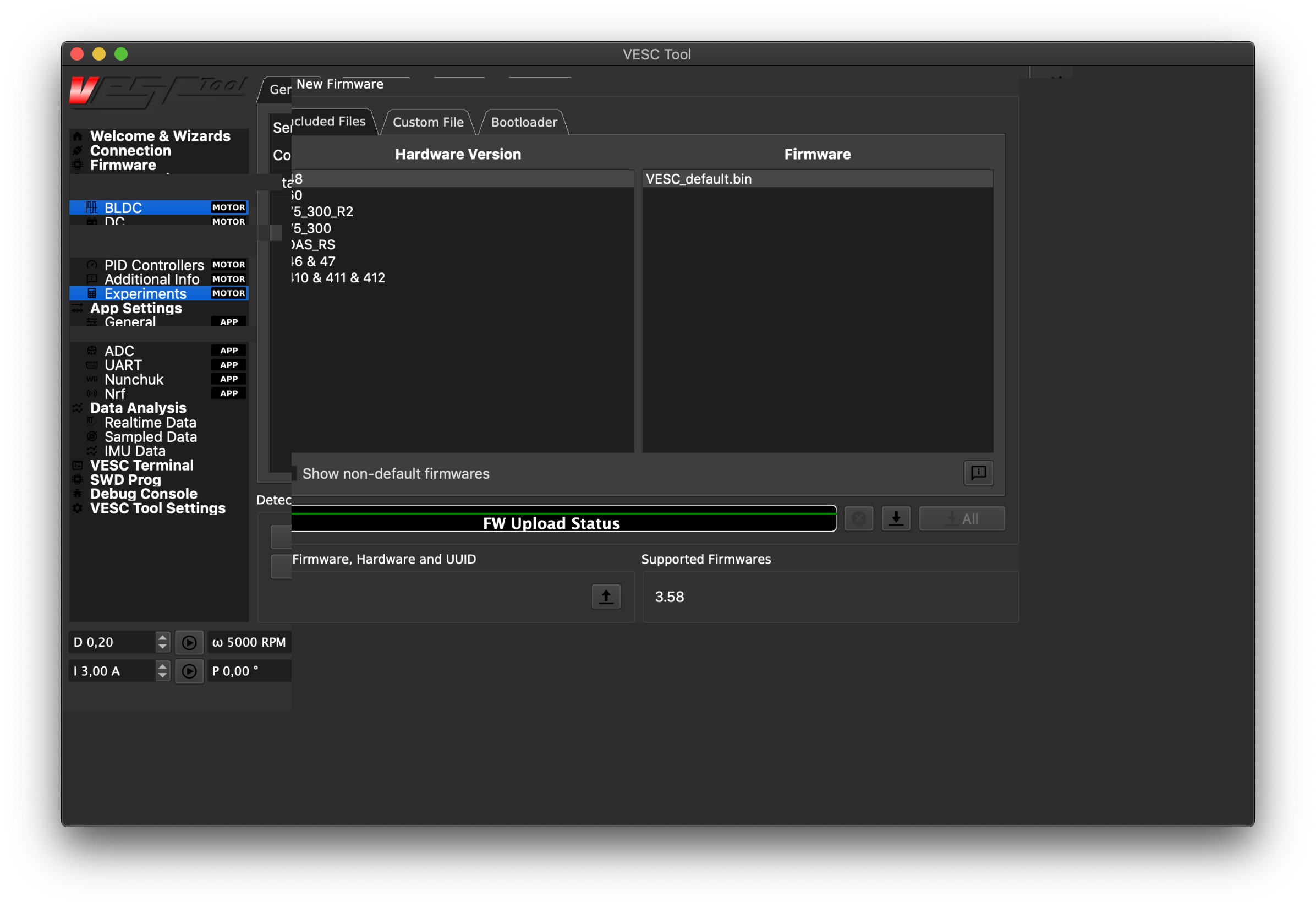Open VESC Terminal from the sidebar
The height and width of the screenshot is (908, 1316).
point(141,466)
